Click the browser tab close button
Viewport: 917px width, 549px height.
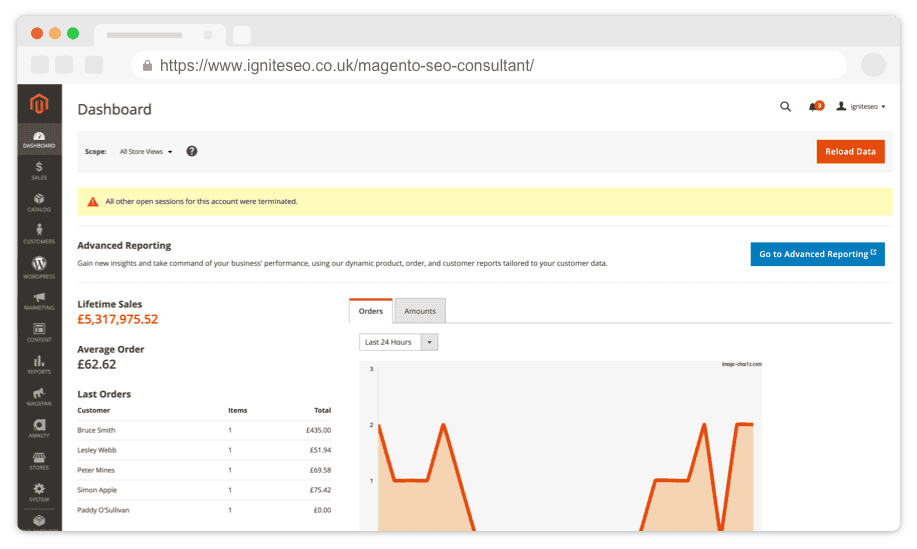pos(208,35)
